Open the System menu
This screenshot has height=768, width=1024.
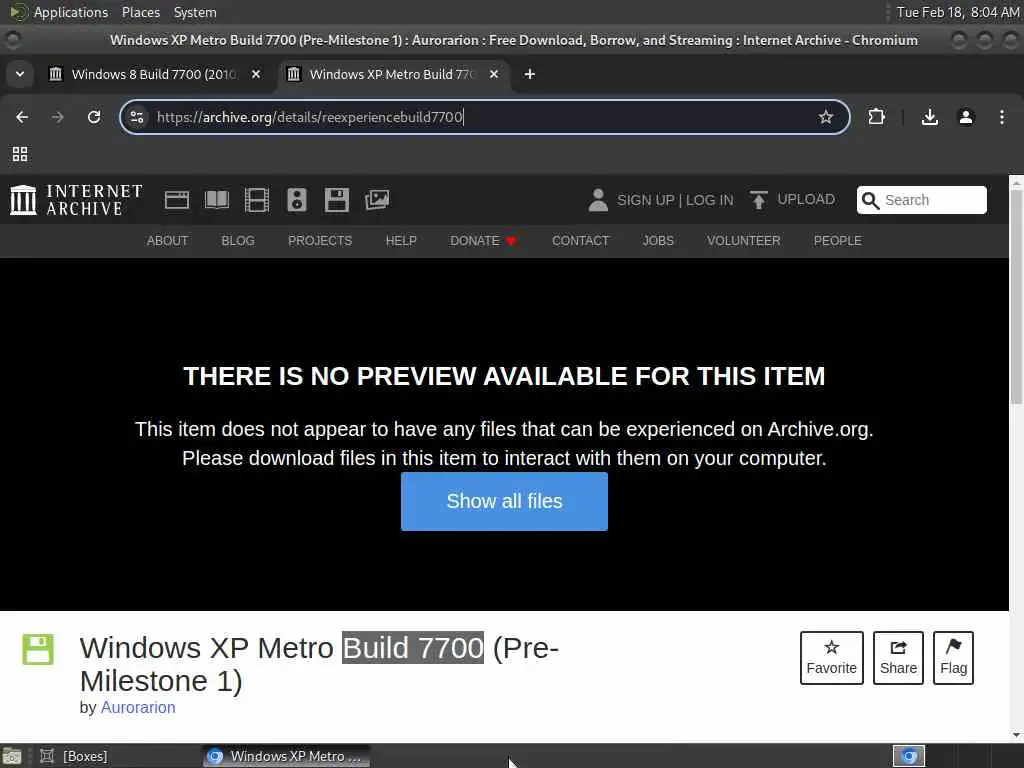click(195, 12)
